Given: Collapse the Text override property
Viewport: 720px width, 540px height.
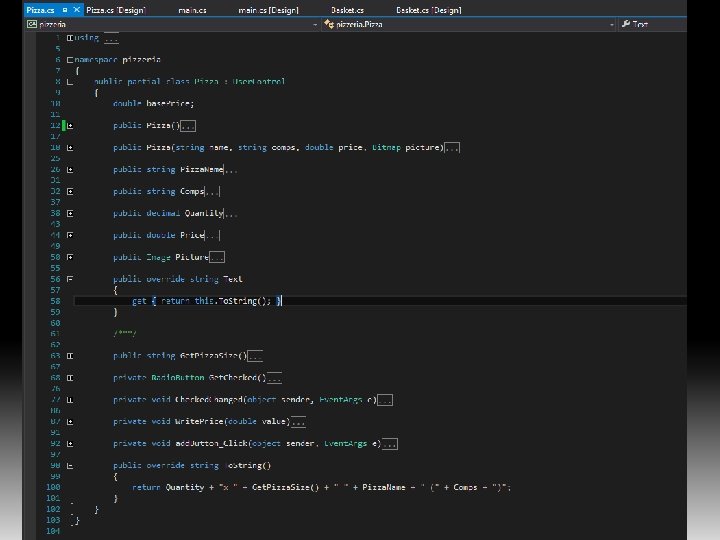Looking at the screenshot, I should point(70,279).
